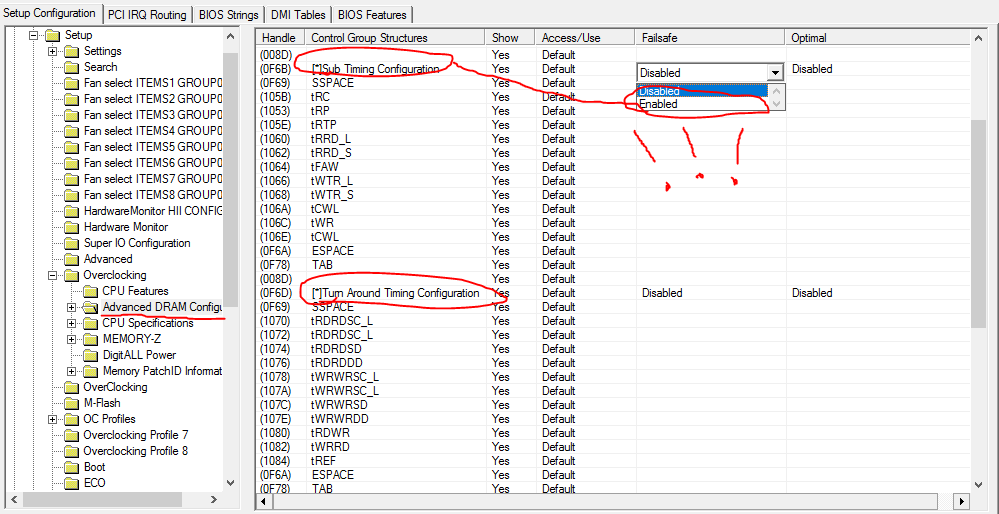
Task: Select the M-Flash folder icon
Action: [x=71, y=403]
